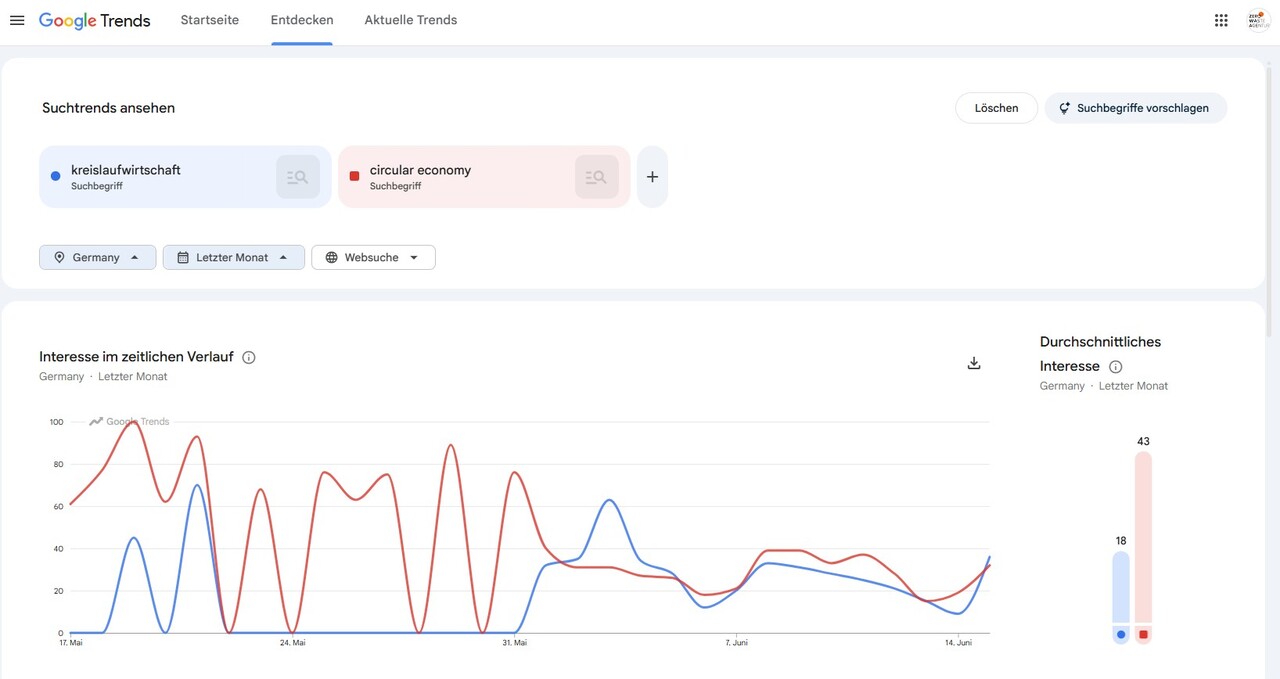Go to the Startseite tab

(x=210, y=20)
